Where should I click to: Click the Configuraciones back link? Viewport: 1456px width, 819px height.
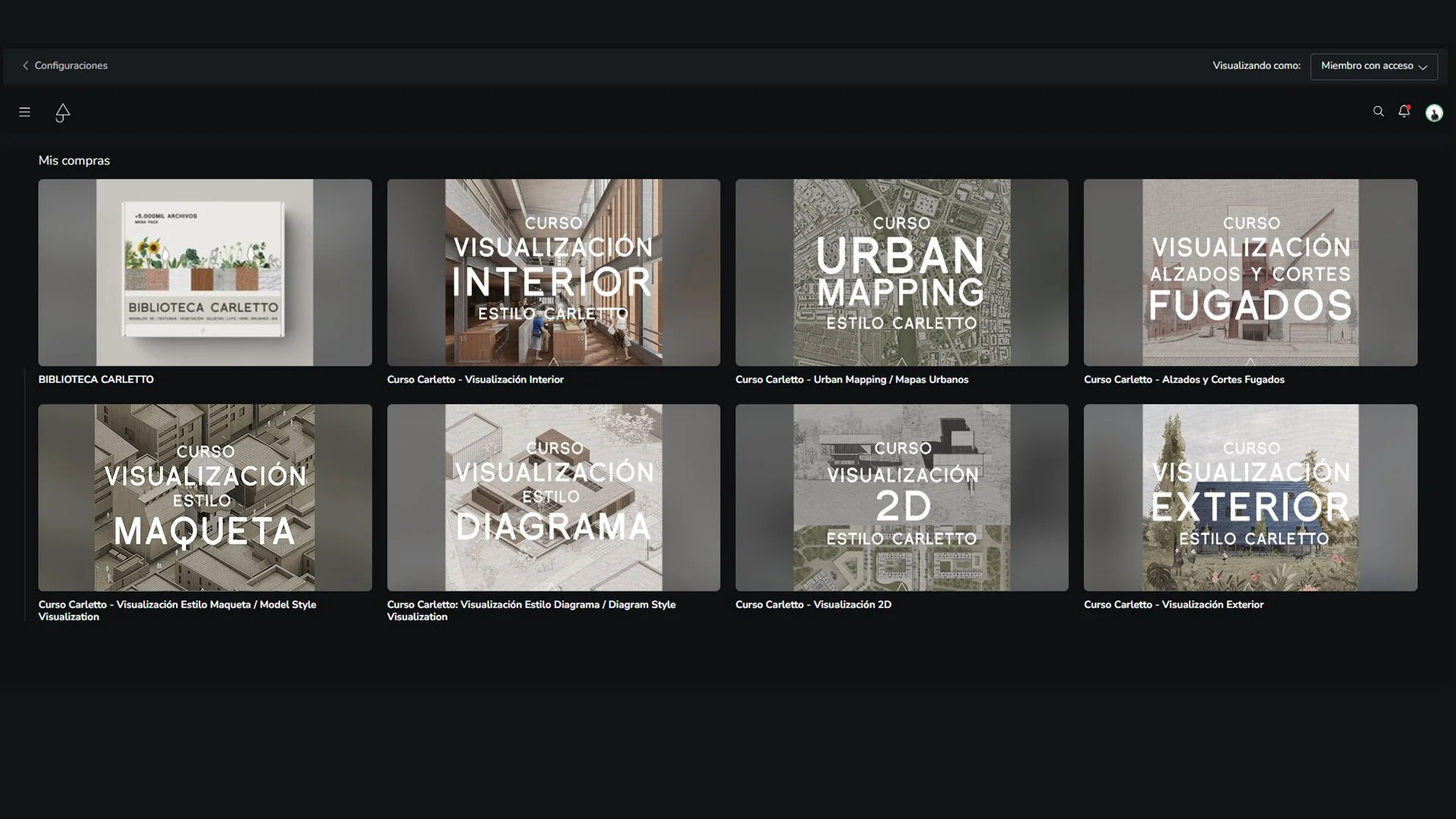[71, 66]
